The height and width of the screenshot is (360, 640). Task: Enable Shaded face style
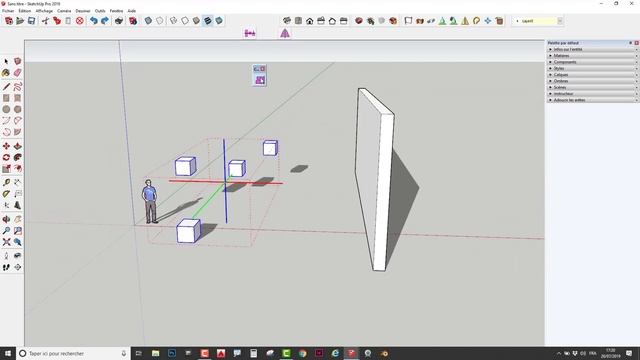(x=196, y=21)
